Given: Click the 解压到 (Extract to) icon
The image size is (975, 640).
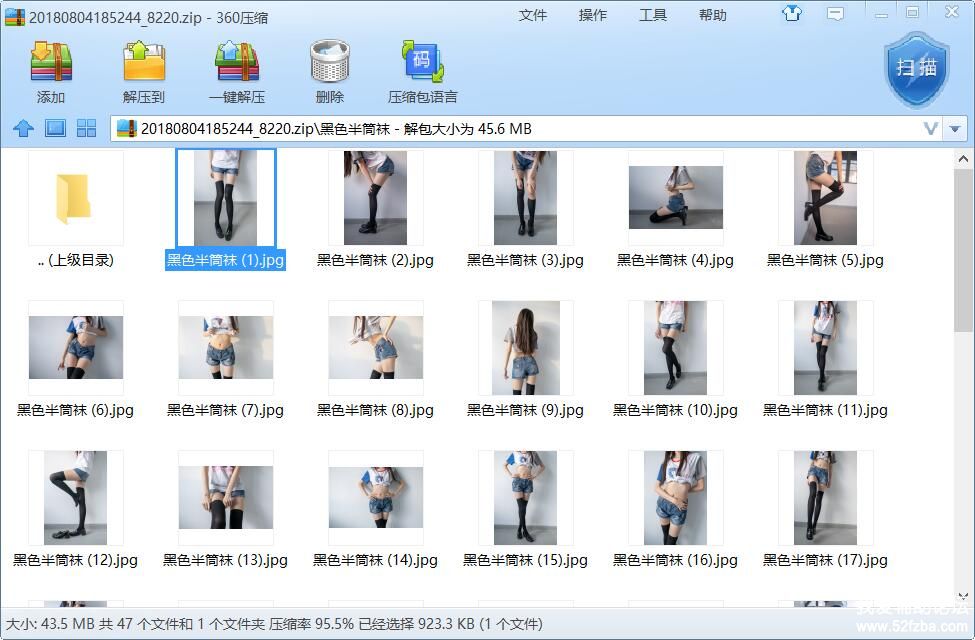Looking at the screenshot, I should (x=144, y=62).
